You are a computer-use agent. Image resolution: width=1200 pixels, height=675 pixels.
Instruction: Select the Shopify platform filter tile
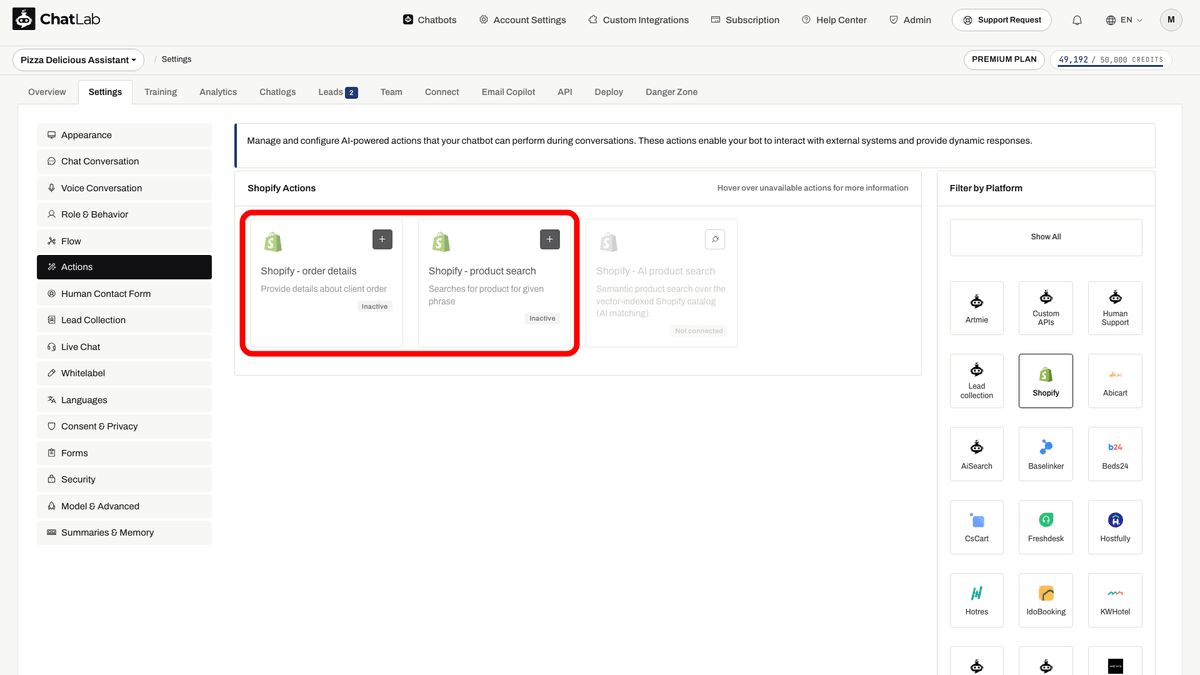[1046, 380]
